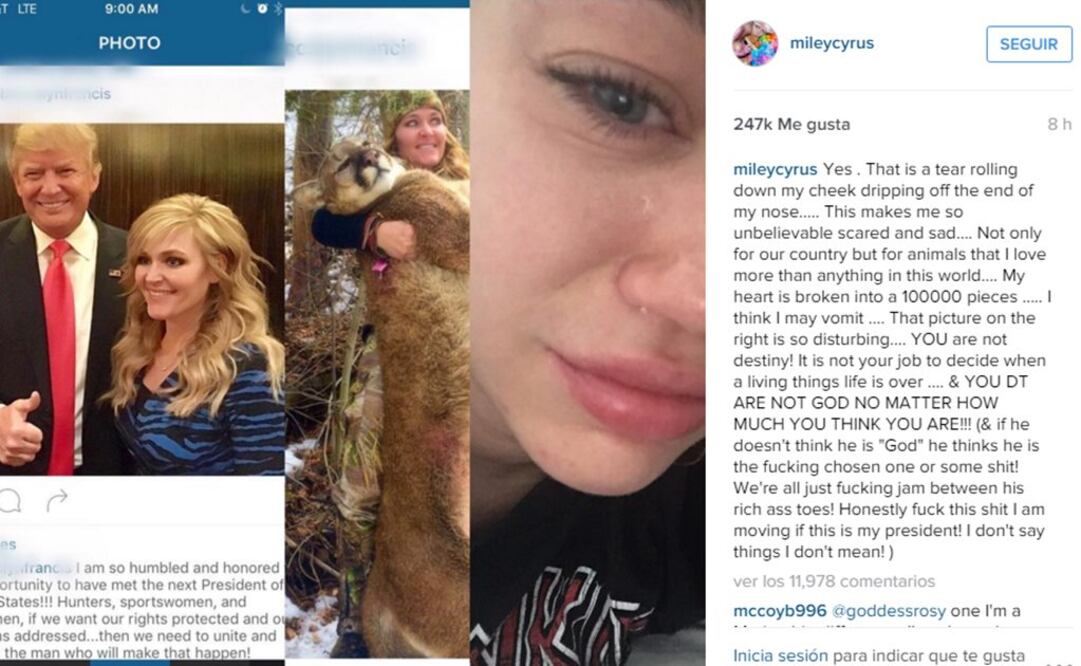The height and width of the screenshot is (666, 1081).
Task: Open the '247k Me gusta' likes count
Action: pyautogui.click(x=791, y=125)
